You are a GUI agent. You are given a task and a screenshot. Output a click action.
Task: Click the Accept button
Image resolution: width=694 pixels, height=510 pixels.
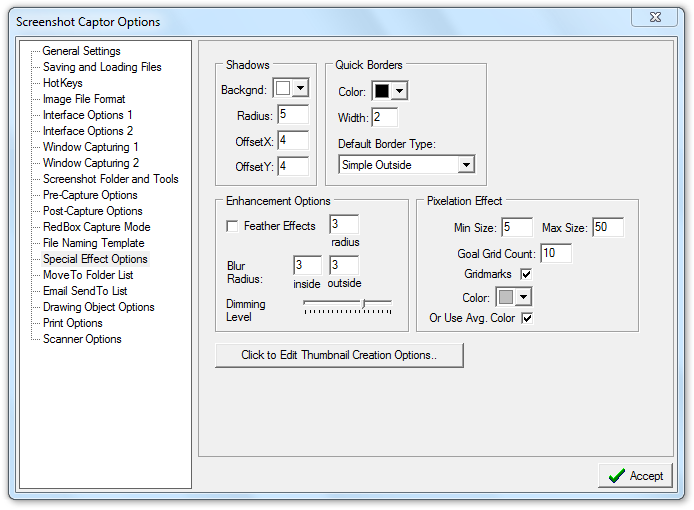coord(635,476)
